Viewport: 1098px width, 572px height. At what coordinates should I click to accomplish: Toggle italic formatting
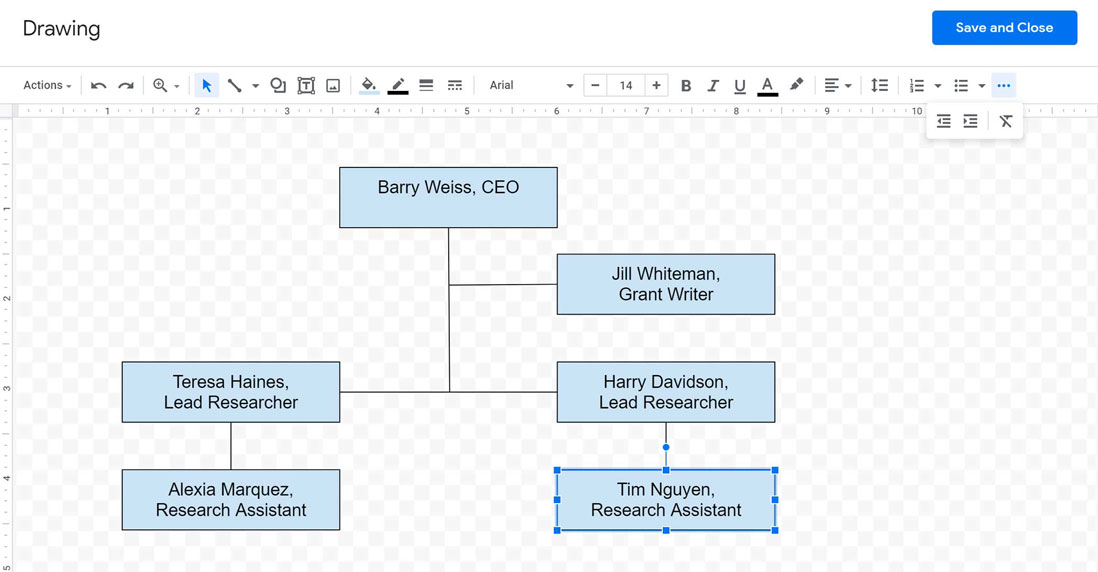tap(712, 86)
